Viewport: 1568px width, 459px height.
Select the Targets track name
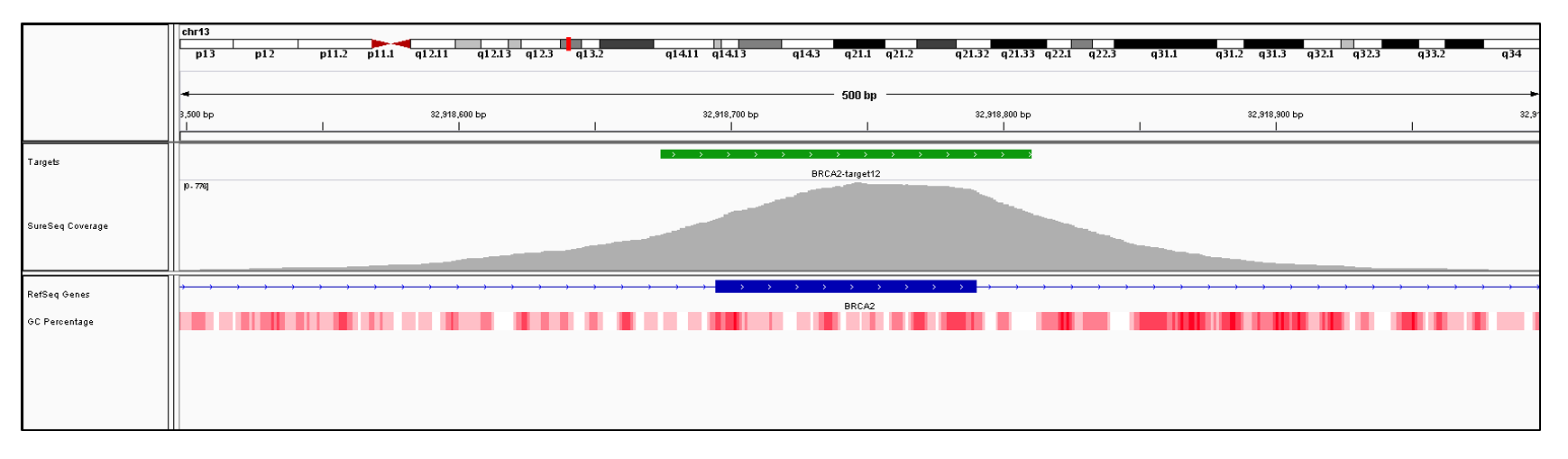43,162
